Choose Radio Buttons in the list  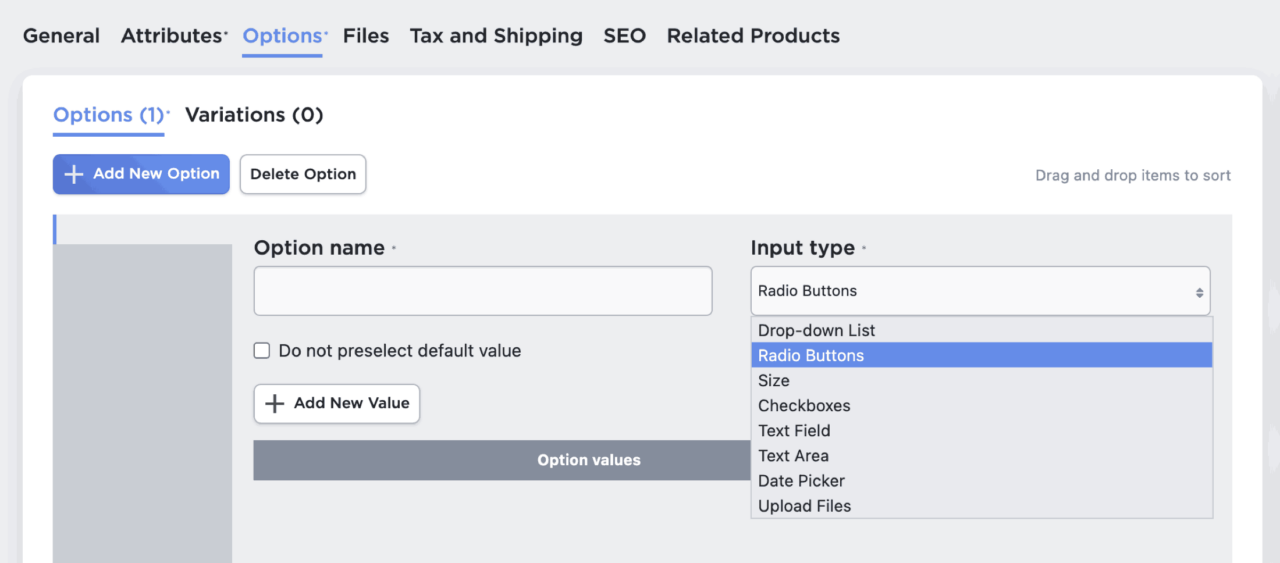(x=982, y=355)
